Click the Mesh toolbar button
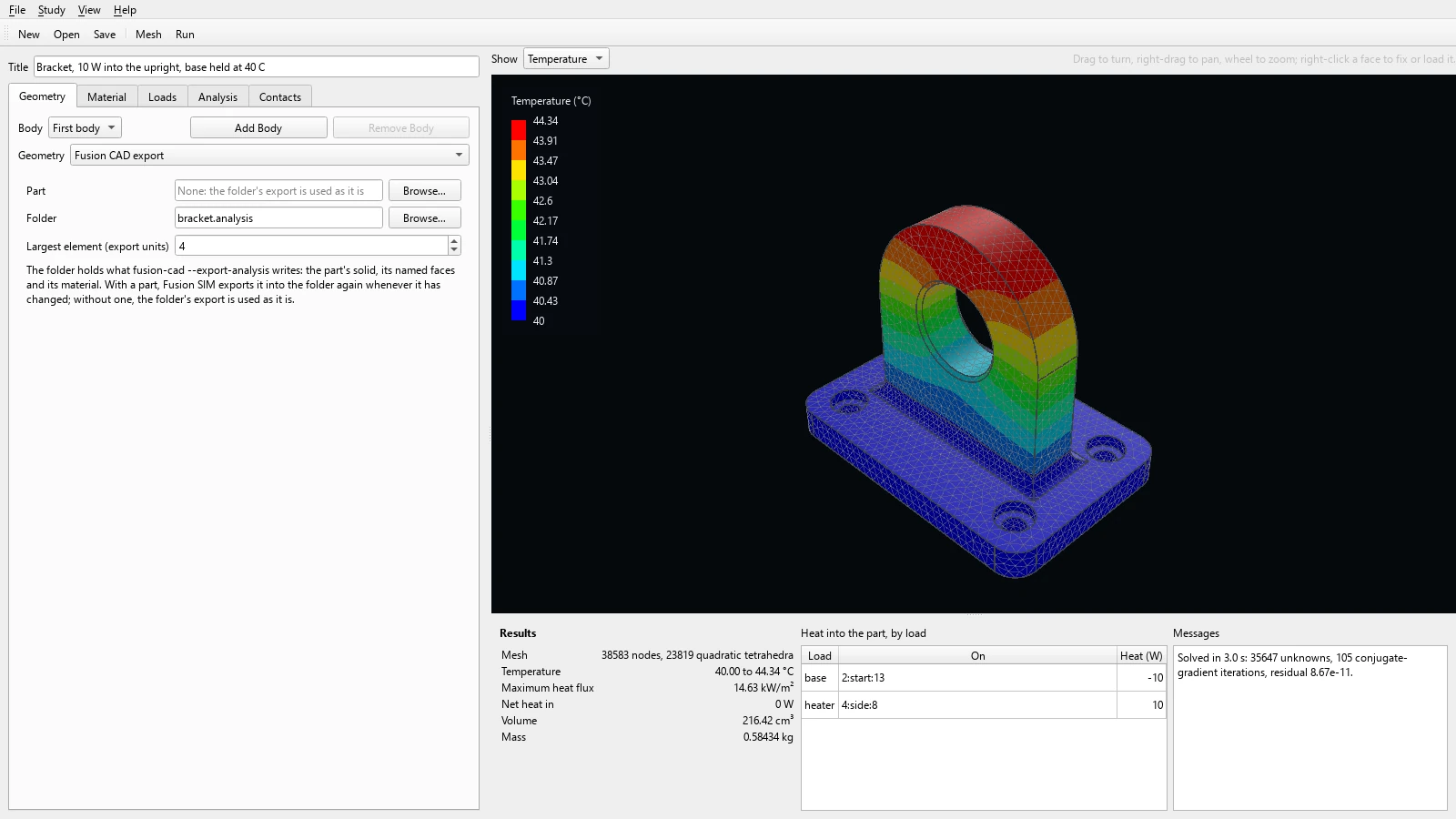The image size is (1456, 819). coord(148,35)
